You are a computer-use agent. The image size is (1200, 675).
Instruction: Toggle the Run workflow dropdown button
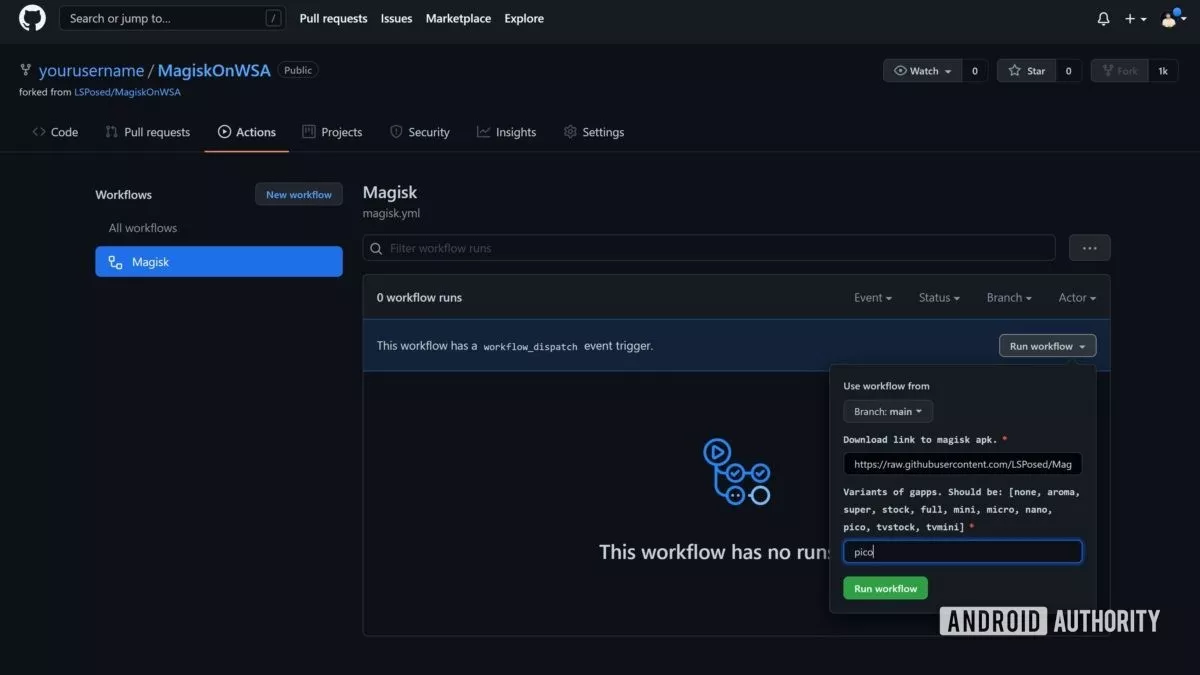pos(1047,346)
